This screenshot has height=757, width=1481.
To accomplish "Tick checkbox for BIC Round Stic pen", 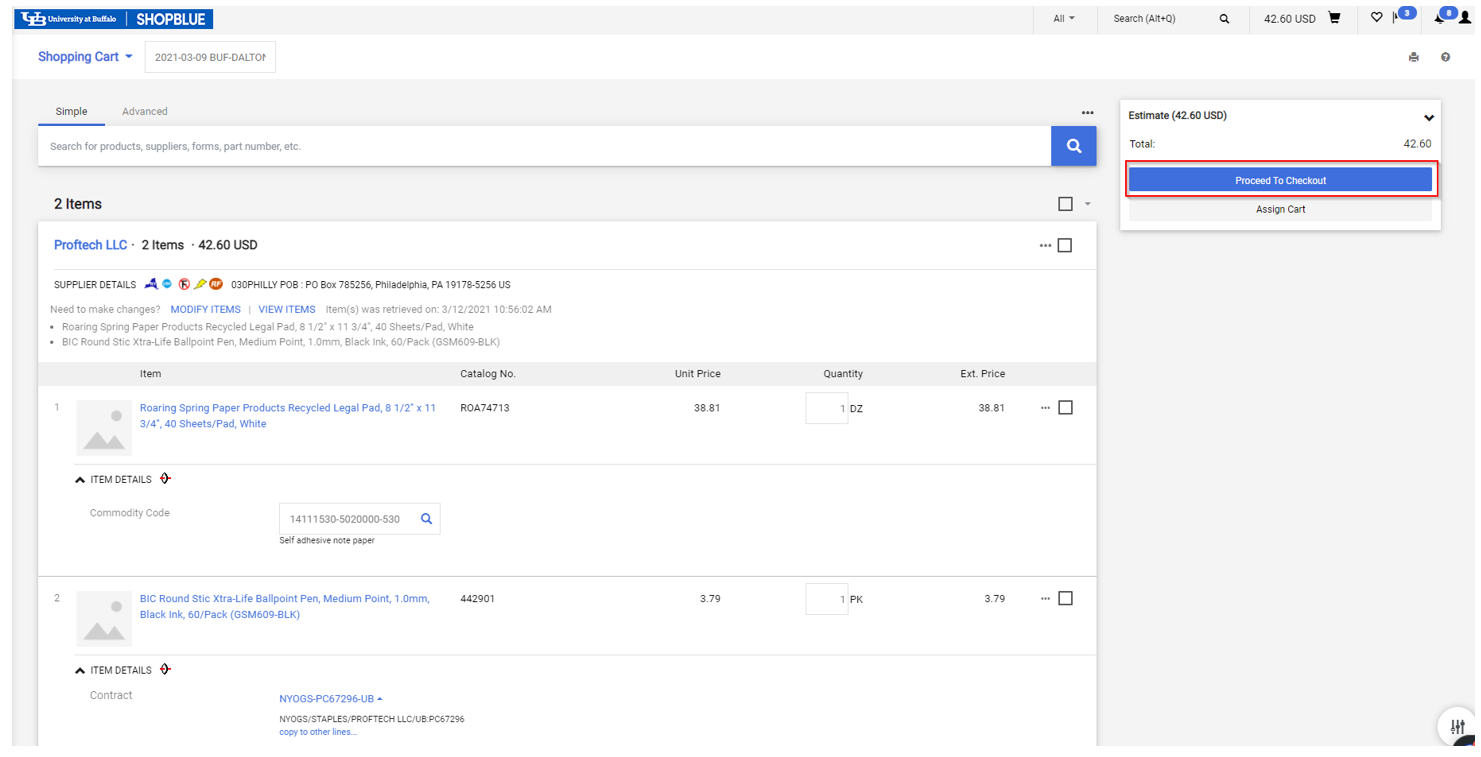I will 1065,599.
